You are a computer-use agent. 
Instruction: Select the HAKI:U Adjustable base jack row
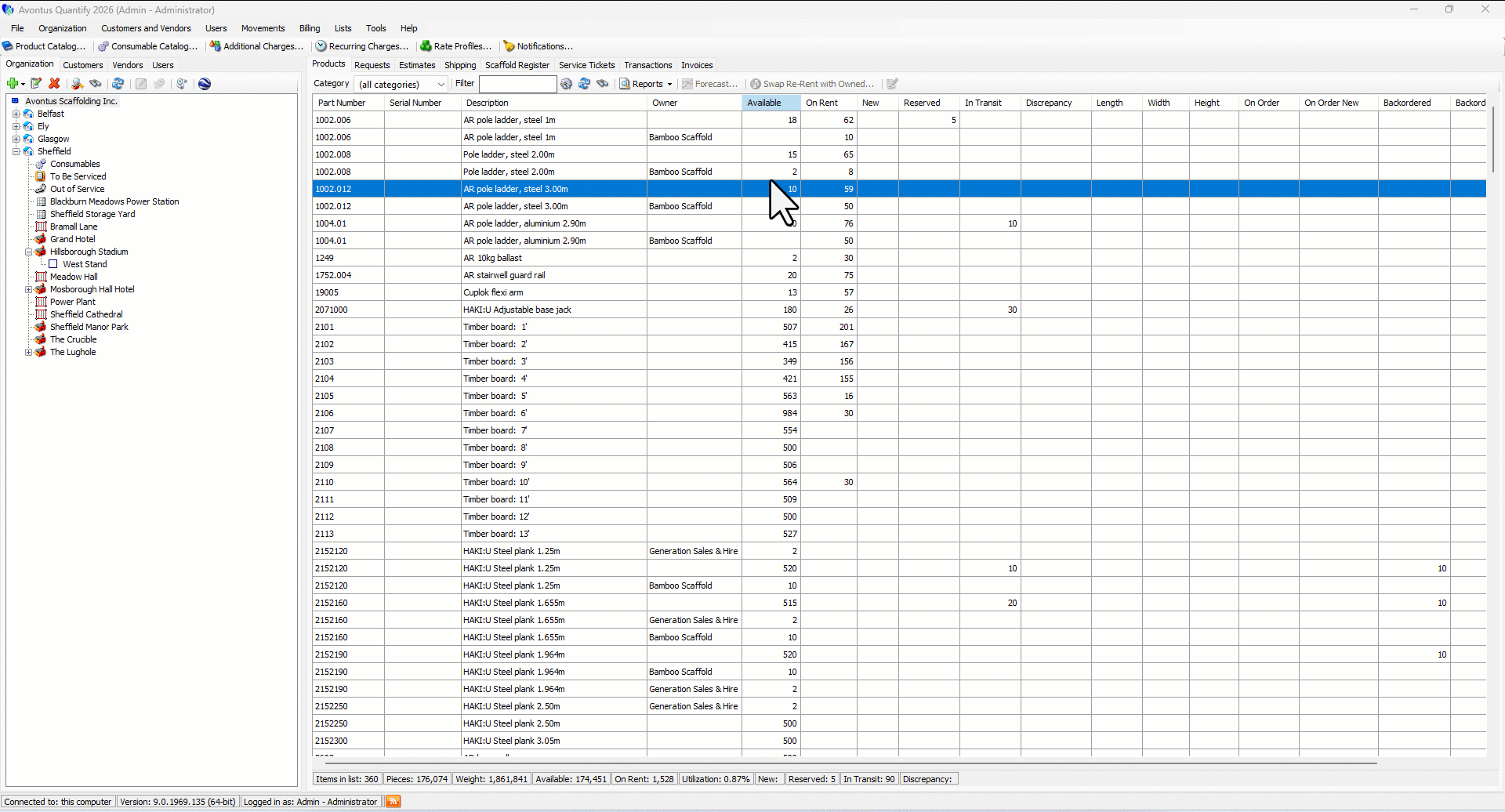click(x=899, y=310)
